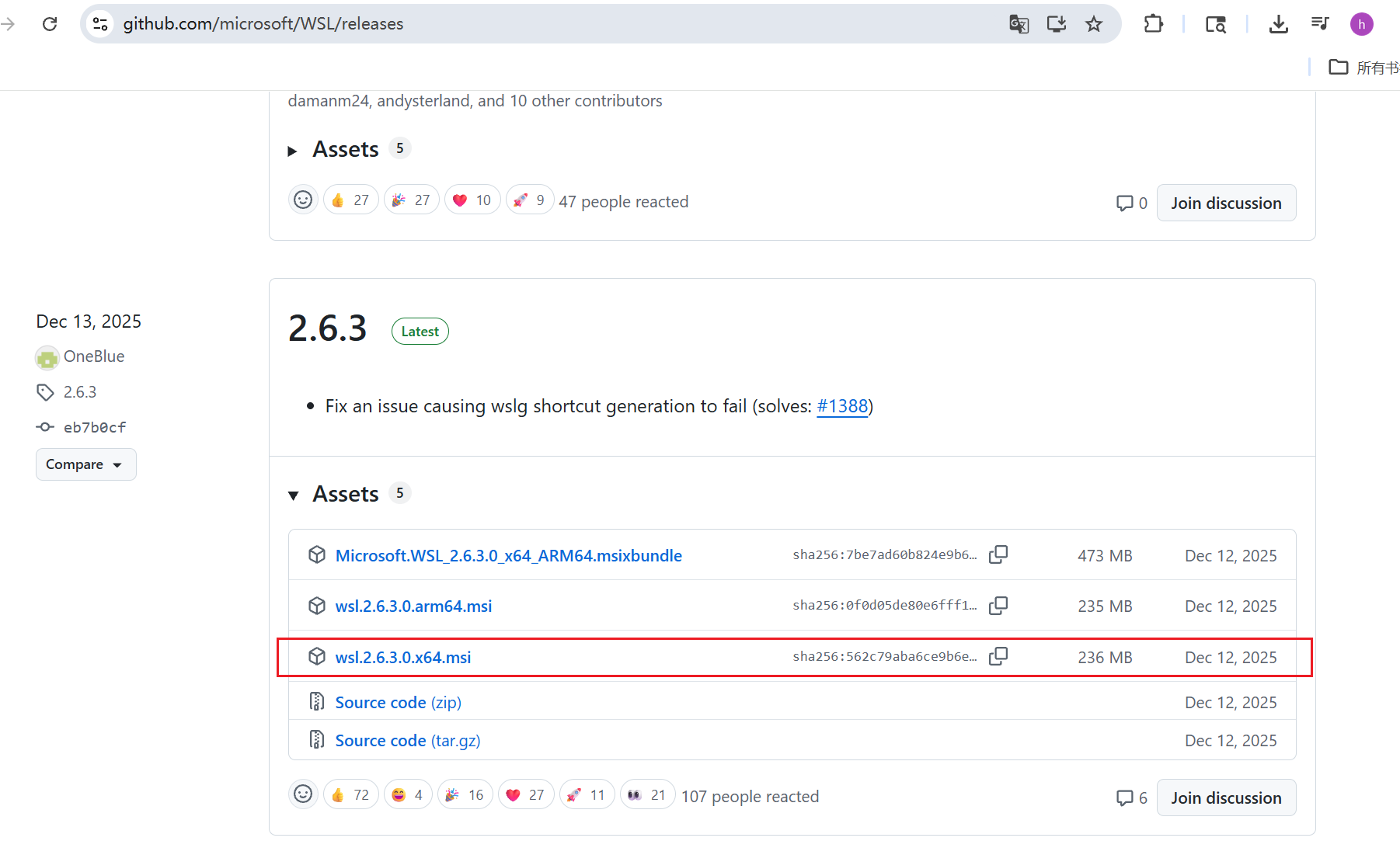Click the OneBlue avatar image
Screen dimensions: 1400x841
point(47,357)
